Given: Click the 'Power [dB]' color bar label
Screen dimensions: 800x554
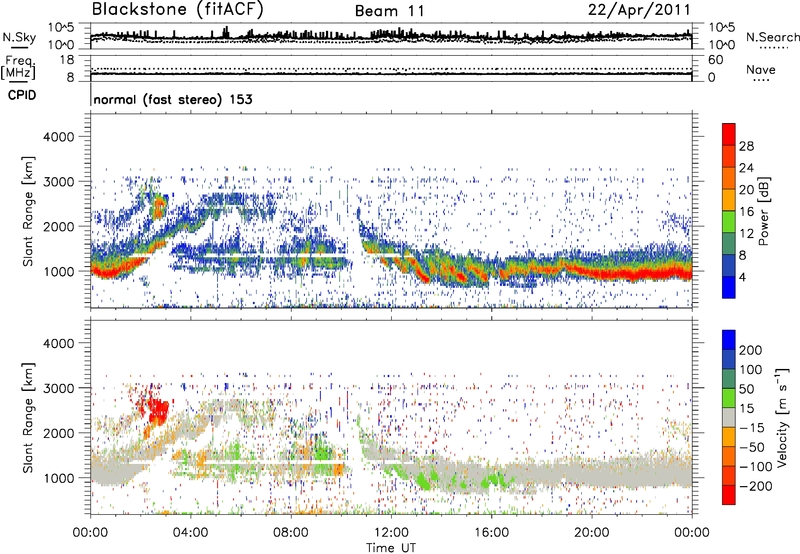Looking at the screenshot, I should coord(763,211).
